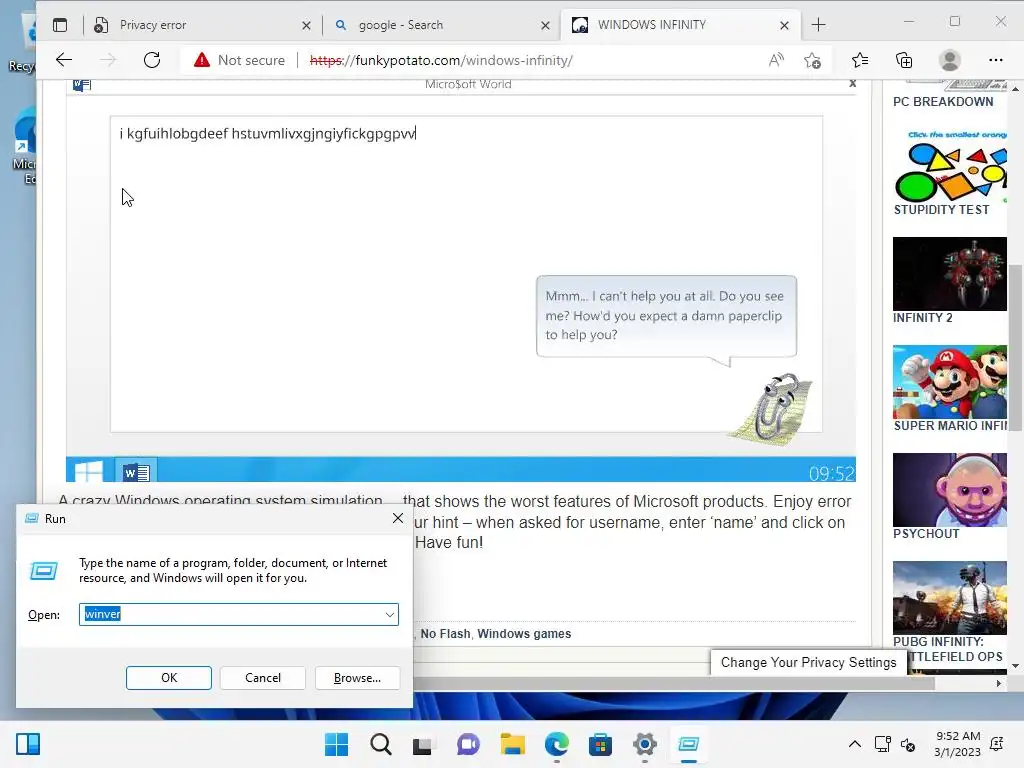Screen dimensions: 1024x768
Task: Open the PC BREAKDOWN game link
Action: (x=943, y=102)
